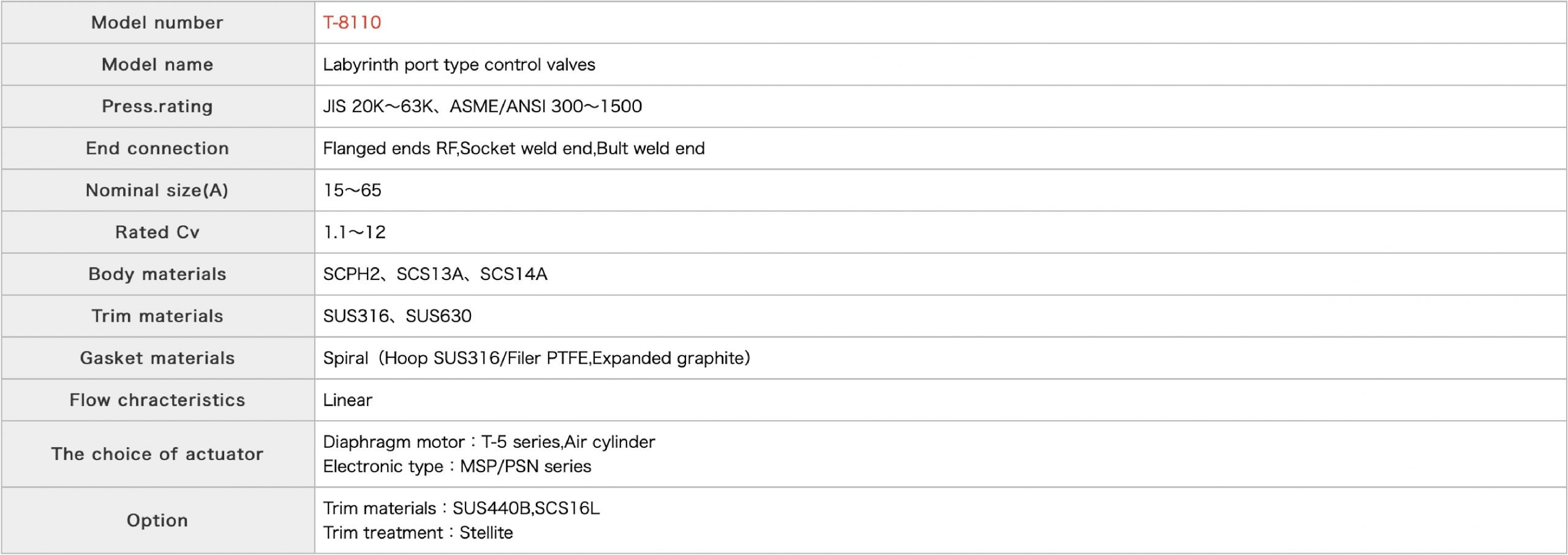Click the Linear flow characteristic value

coord(347,400)
